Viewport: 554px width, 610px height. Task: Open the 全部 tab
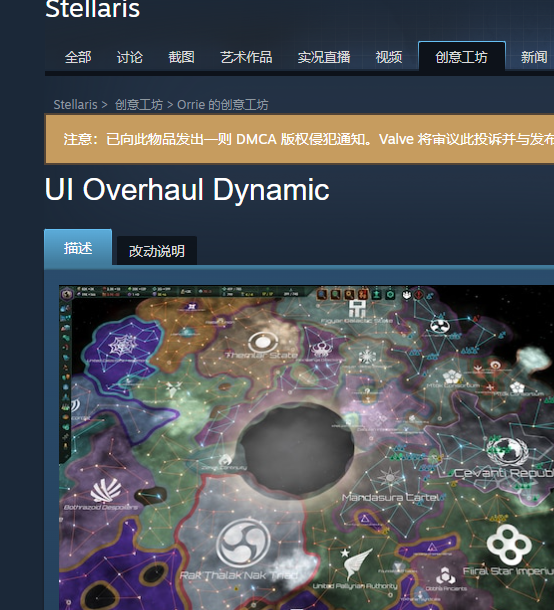pyautogui.click(x=78, y=57)
